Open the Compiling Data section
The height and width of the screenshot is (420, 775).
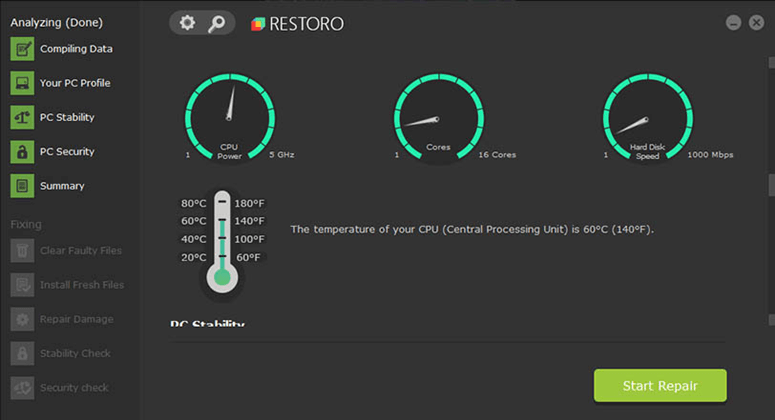76,49
